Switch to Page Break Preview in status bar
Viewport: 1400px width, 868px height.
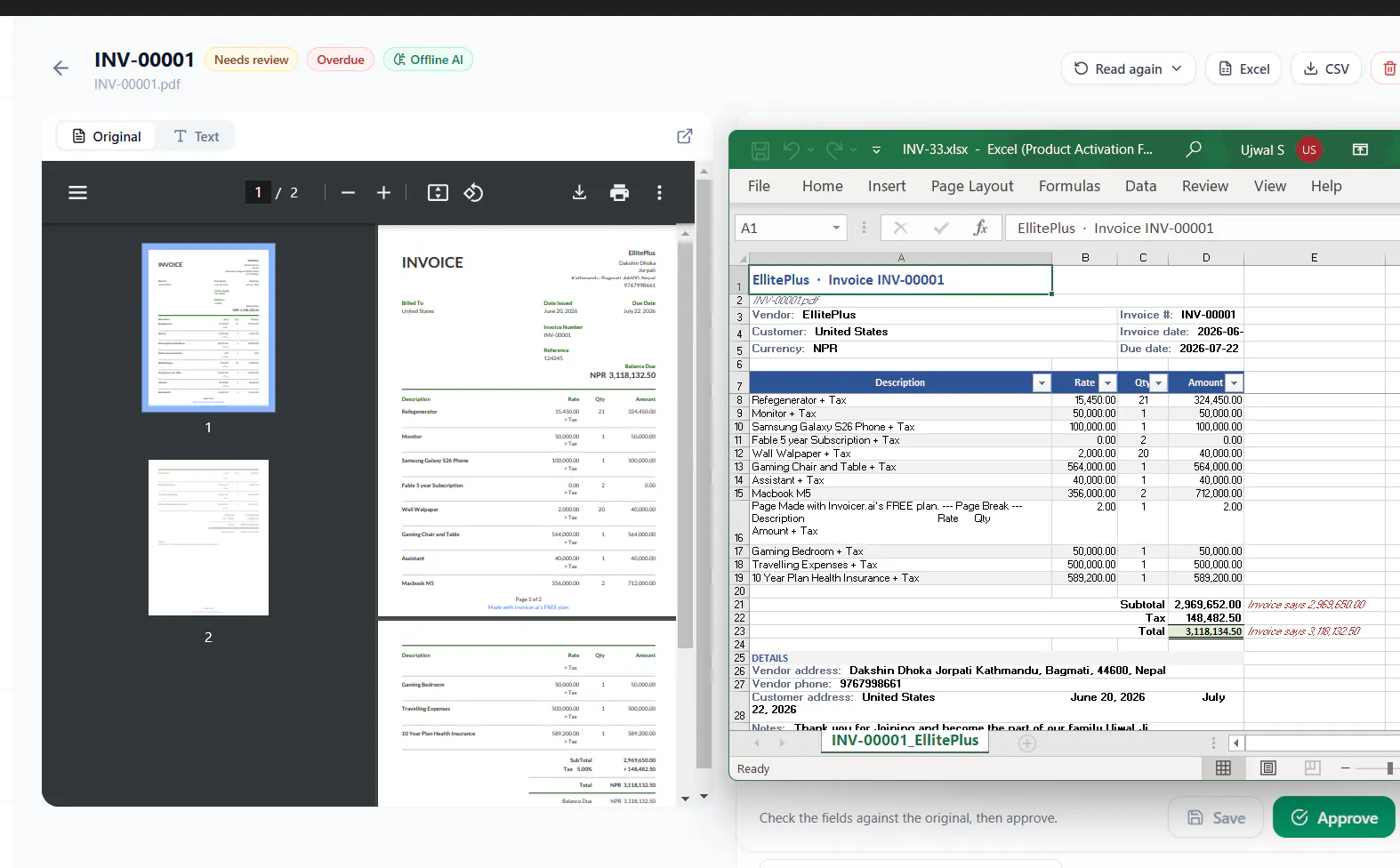click(x=1312, y=768)
